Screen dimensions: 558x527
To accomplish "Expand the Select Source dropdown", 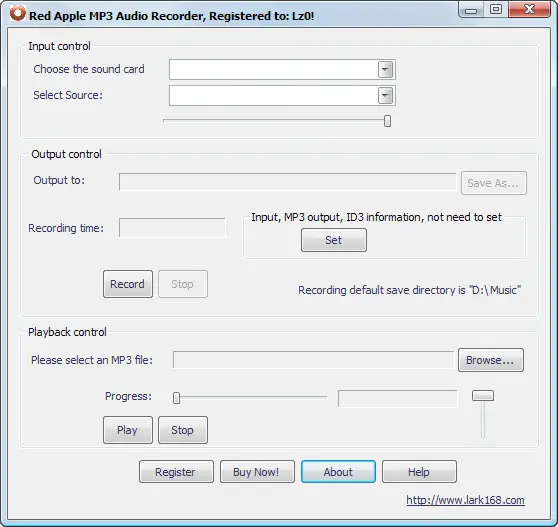I will 385,95.
